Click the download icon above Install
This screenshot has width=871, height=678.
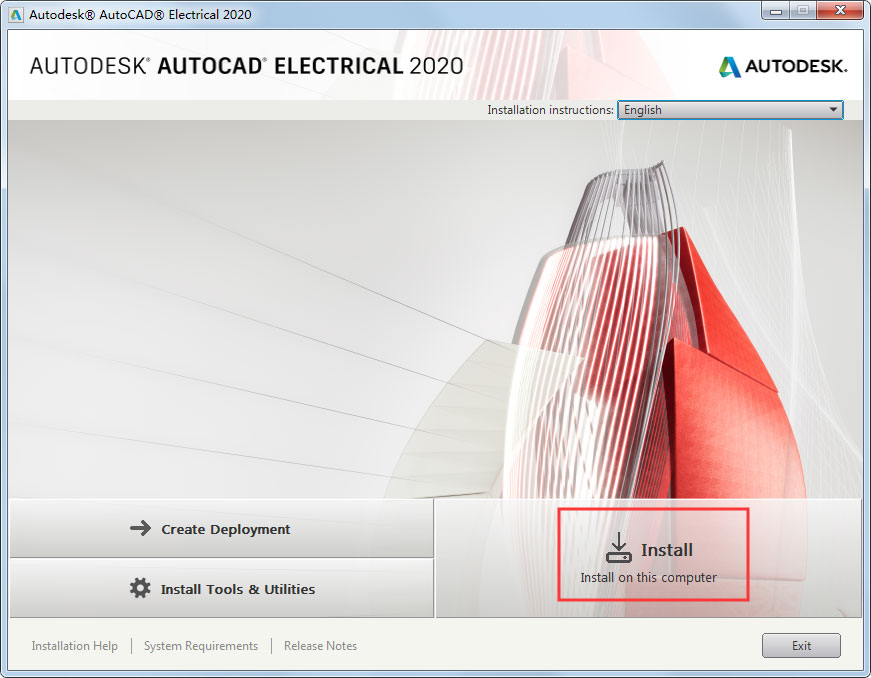tap(620, 546)
